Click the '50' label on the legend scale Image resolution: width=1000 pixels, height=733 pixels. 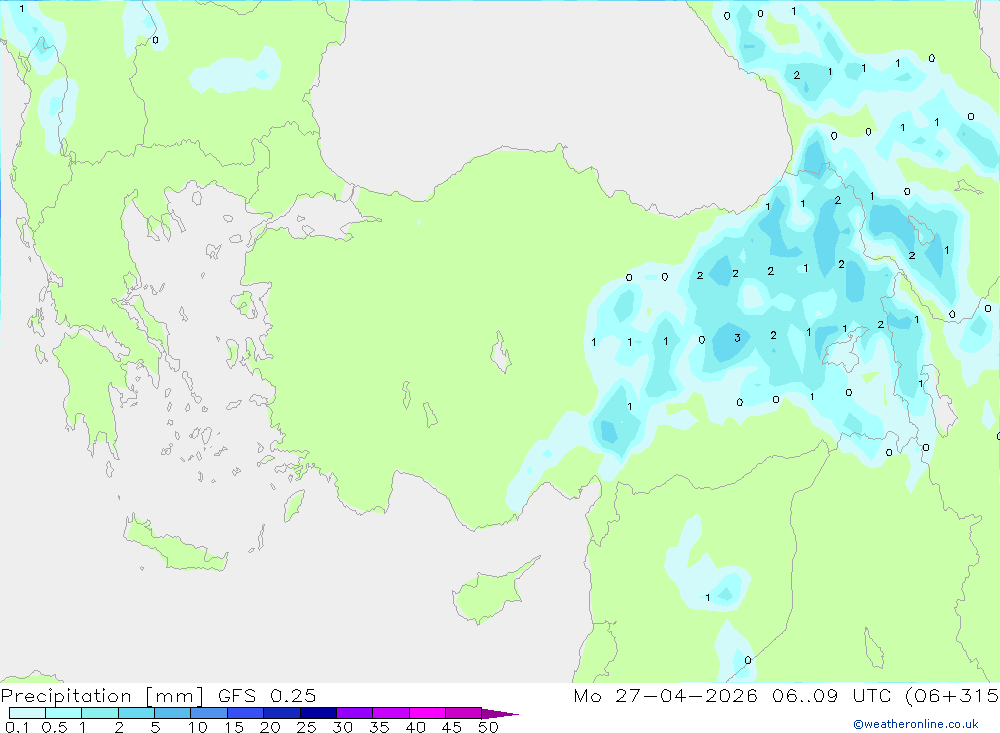coord(488,727)
